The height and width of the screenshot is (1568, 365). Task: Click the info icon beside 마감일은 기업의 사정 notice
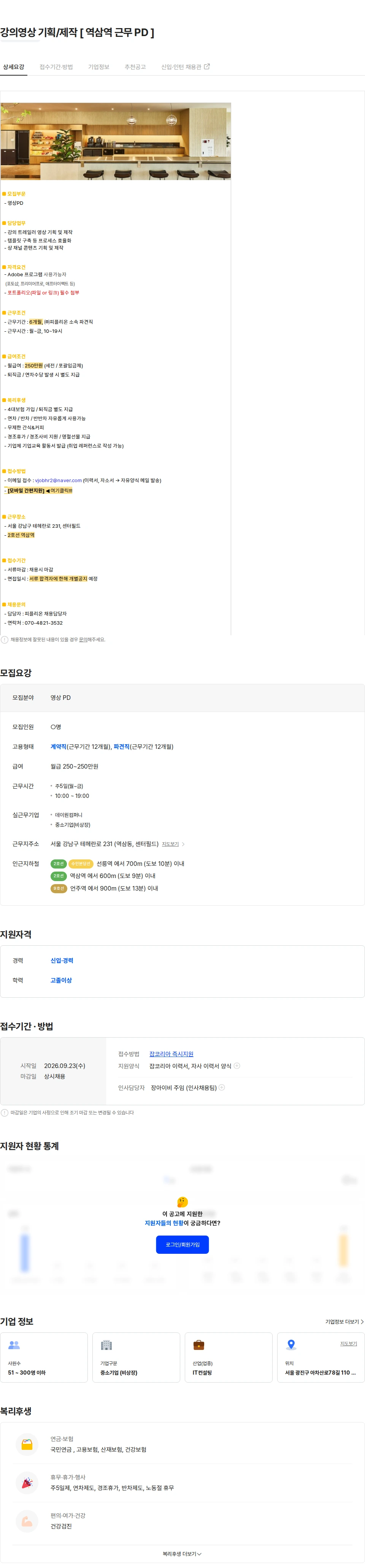(x=5, y=1112)
